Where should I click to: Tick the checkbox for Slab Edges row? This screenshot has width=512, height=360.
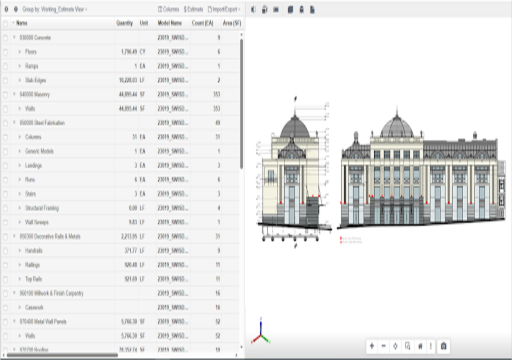click(5, 81)
